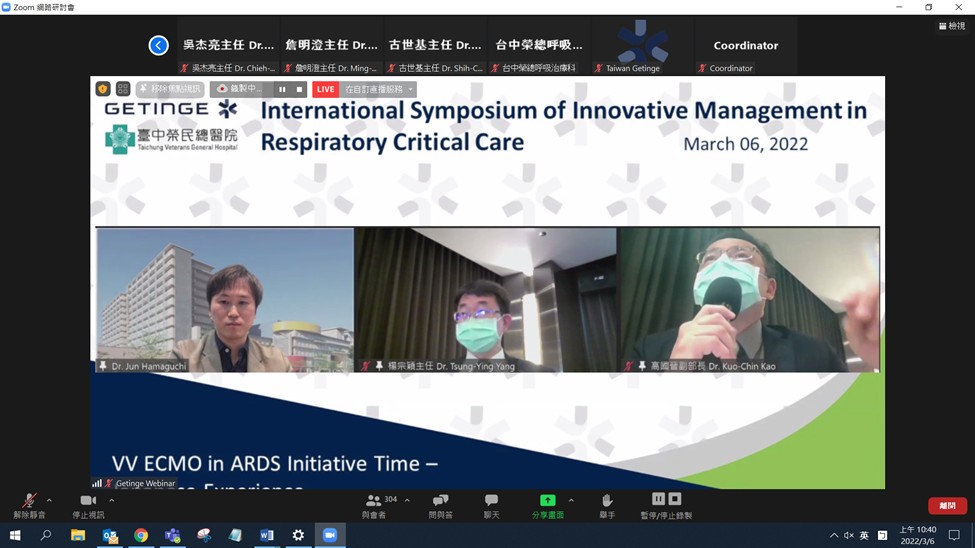The width and height of the screenshot is (975, 548).
Task: Open the Windows notification center
Action: coord(954,535)
